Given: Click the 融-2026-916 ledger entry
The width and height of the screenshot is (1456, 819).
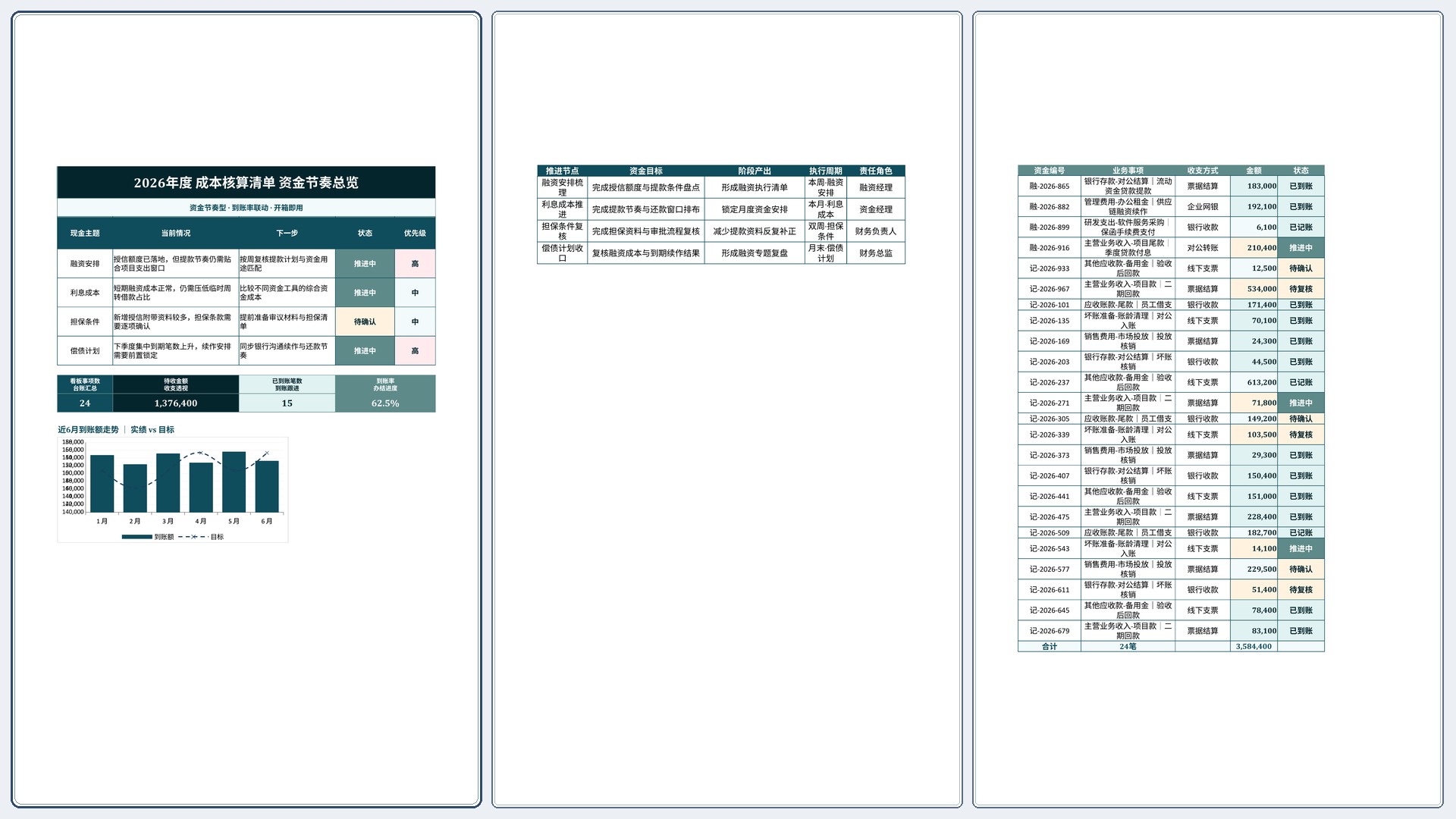Looking at the screenshot, I should tap(1050, 248).
